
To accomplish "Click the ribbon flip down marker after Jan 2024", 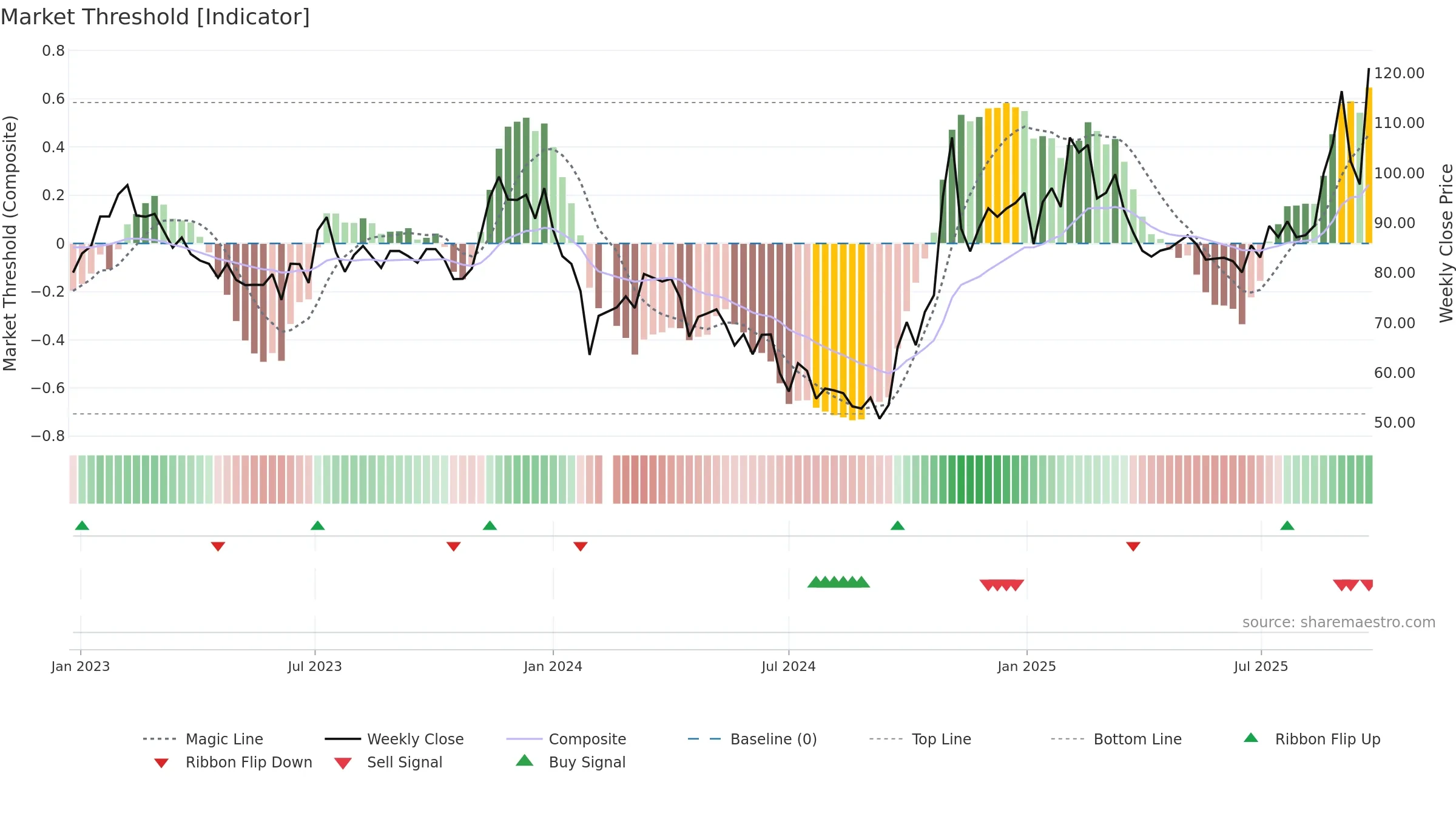I will point(580,547).
